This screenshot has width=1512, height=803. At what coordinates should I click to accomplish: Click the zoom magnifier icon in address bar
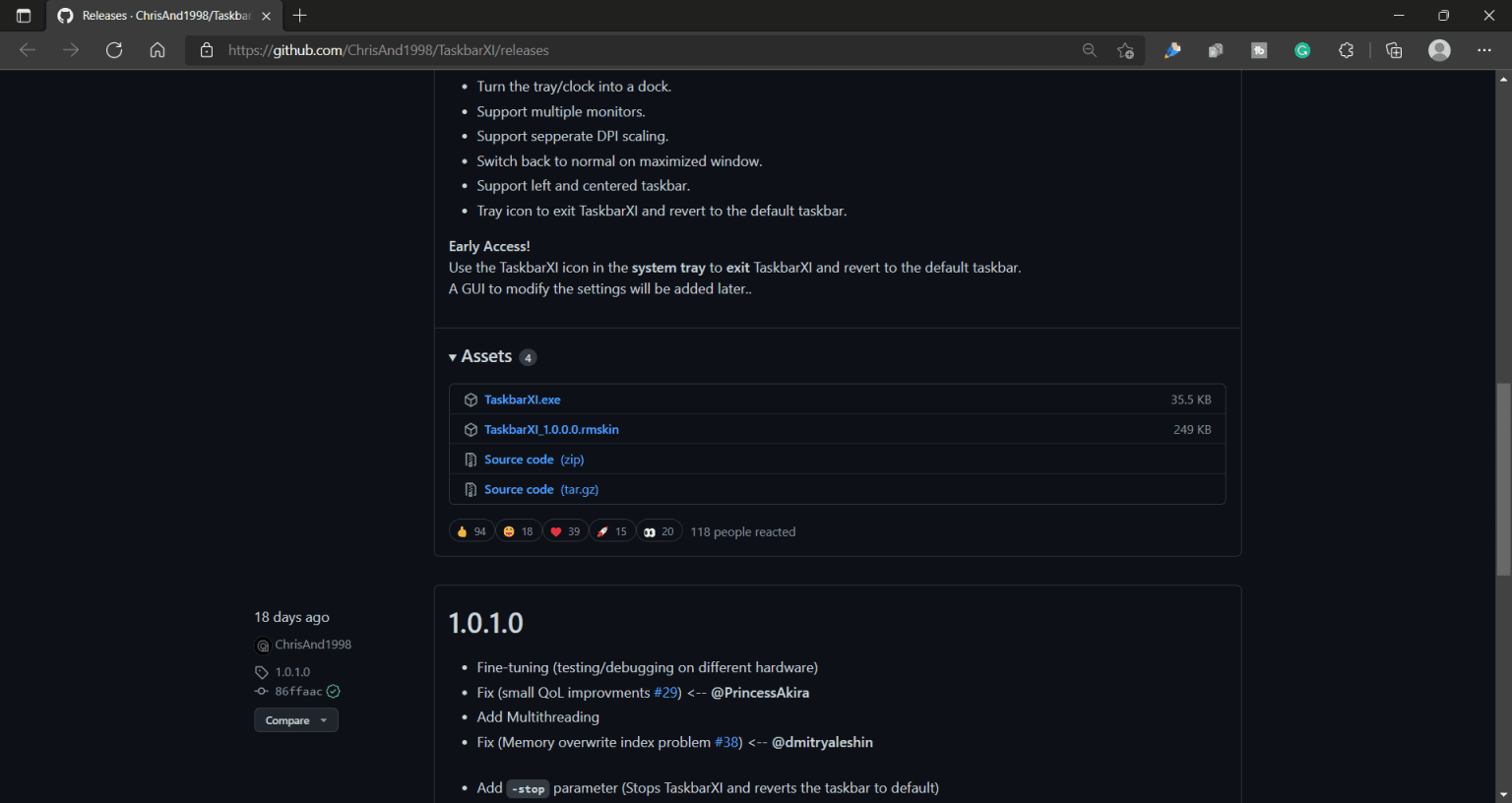pyautogui.click(x=1089, y=50)
